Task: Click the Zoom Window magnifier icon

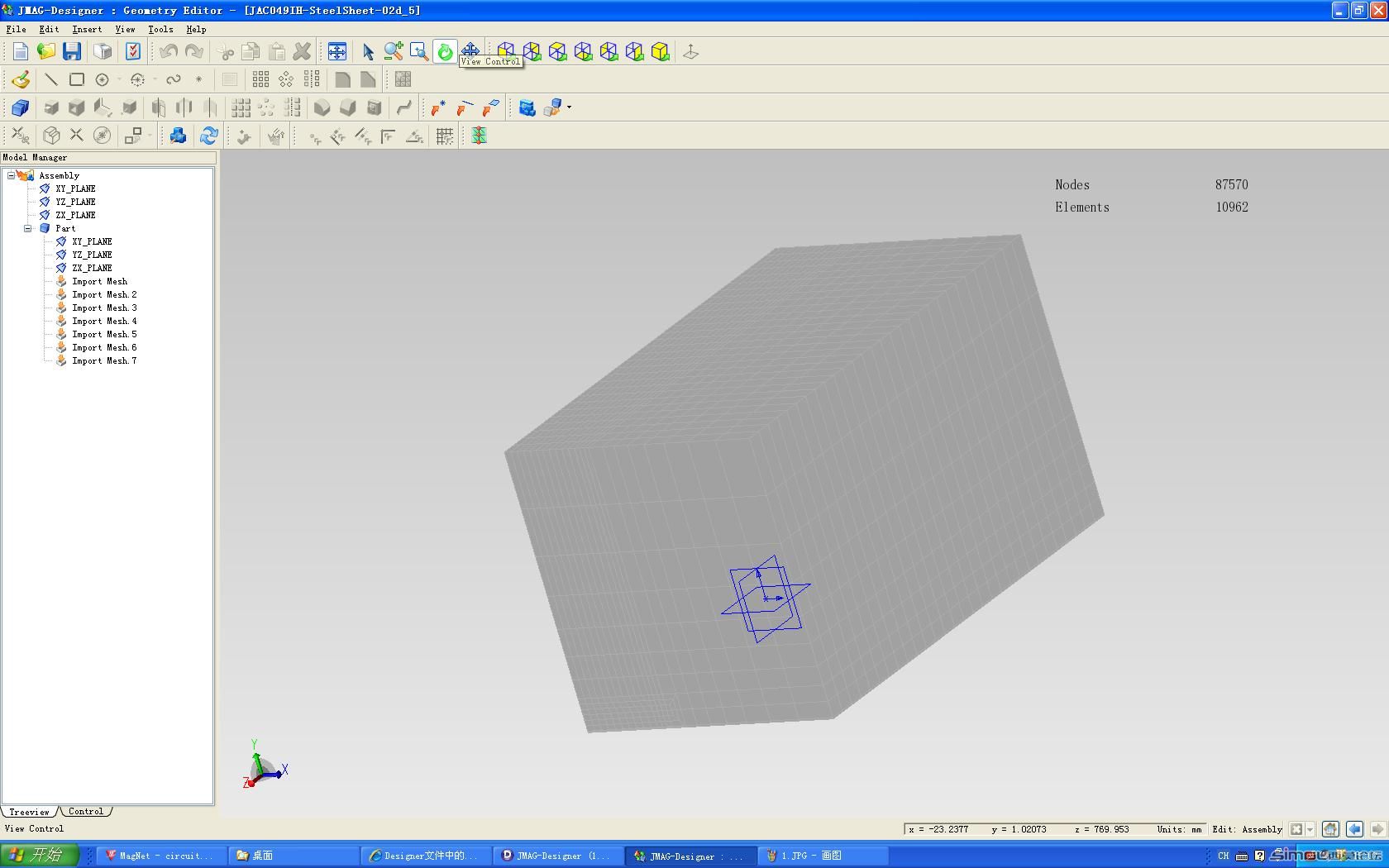Action: 419,52
